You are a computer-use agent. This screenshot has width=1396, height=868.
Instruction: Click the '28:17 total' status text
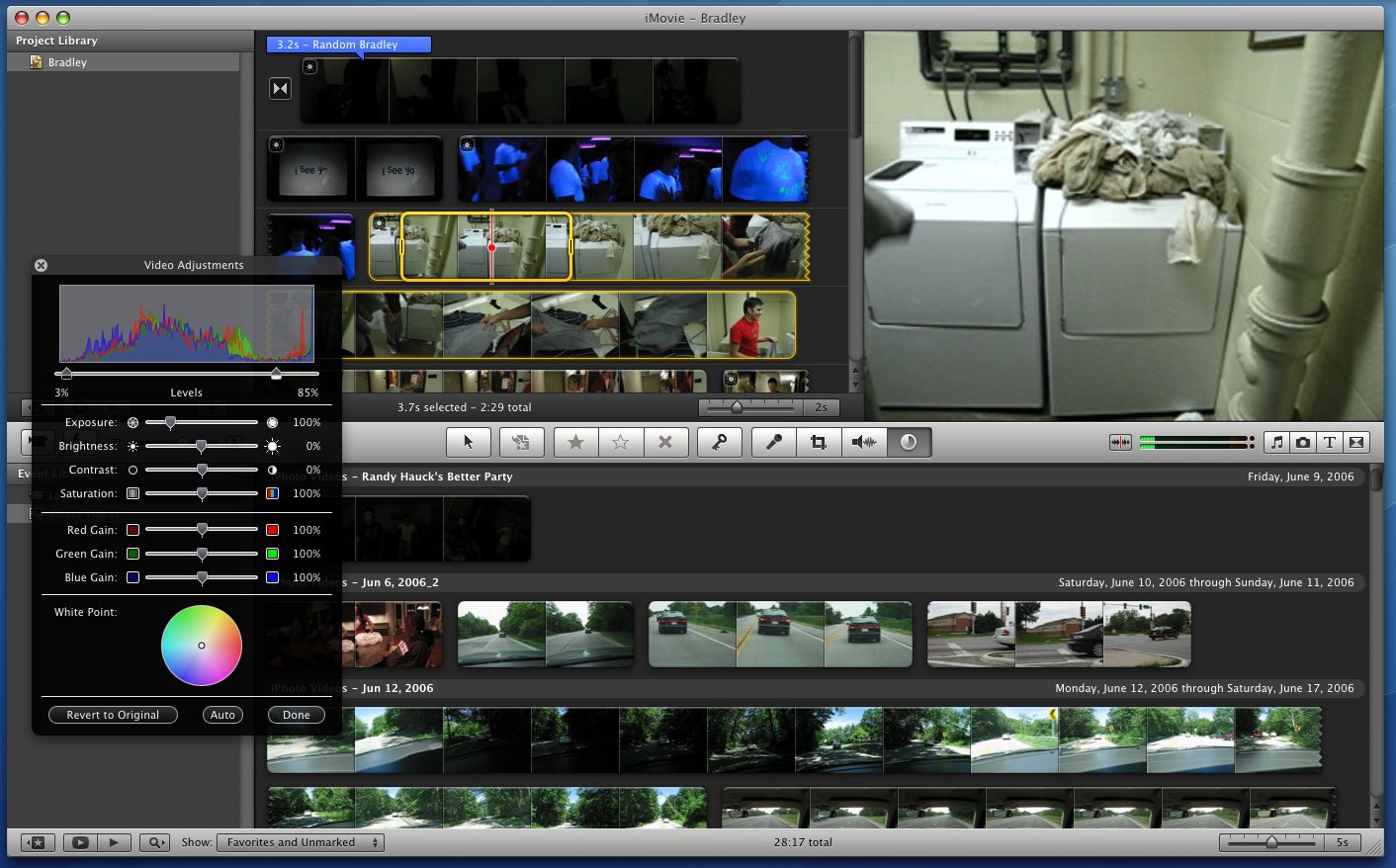[x=803, y=842]
